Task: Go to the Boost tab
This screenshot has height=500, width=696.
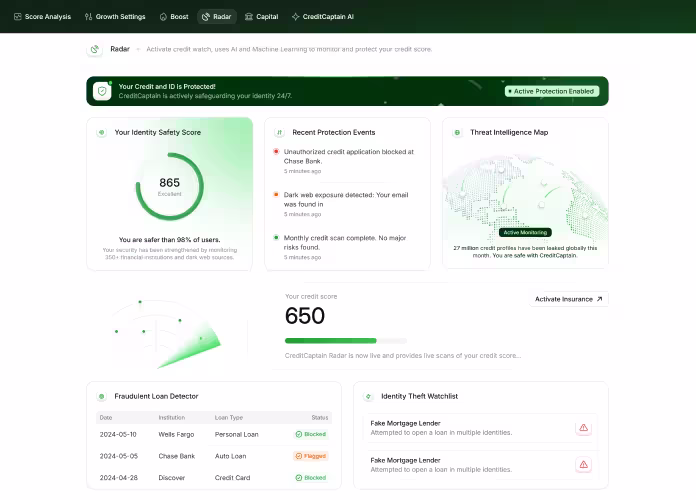Action: [x=174, y=16]
